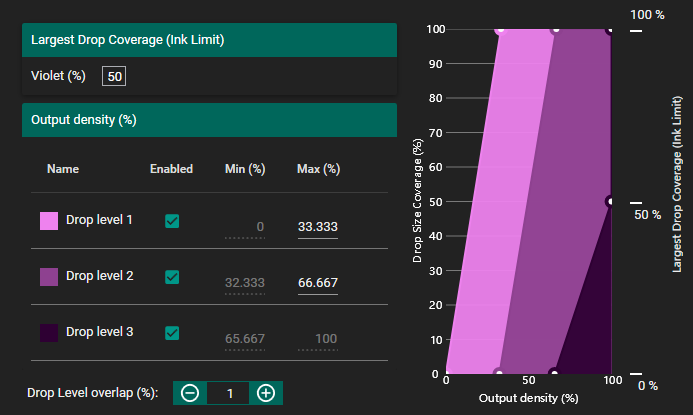Click the top-right control point on the chart
Screen dimensions: 693x415
609,29
